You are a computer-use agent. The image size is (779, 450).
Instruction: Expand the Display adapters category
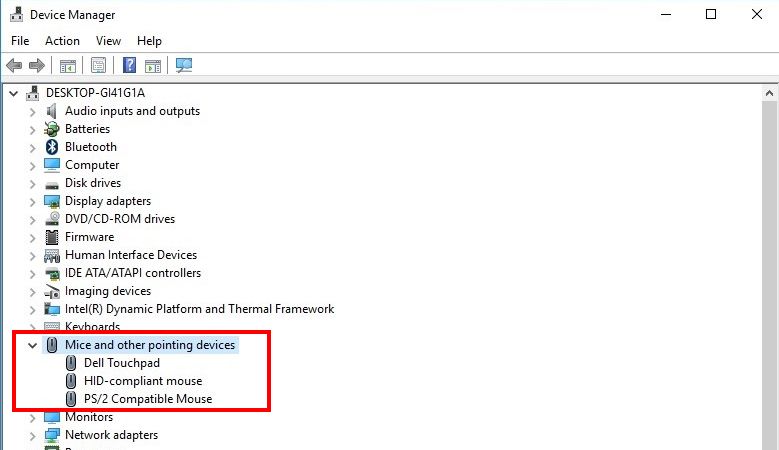coord(32,202)
